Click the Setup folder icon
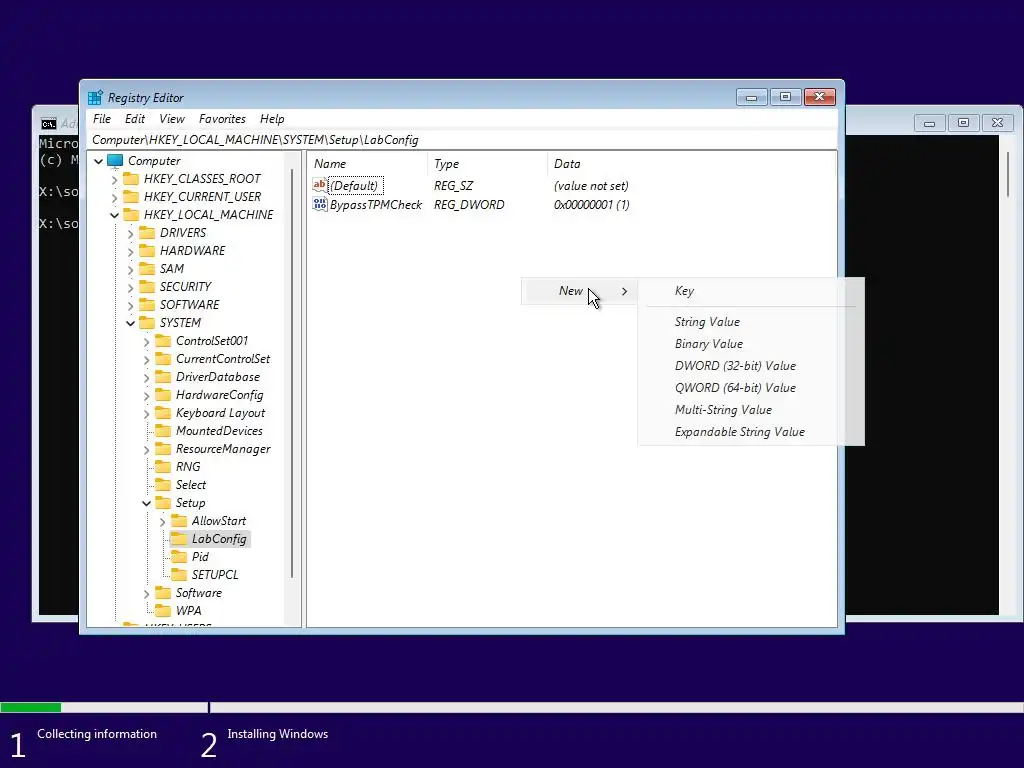 click(163, 503)
